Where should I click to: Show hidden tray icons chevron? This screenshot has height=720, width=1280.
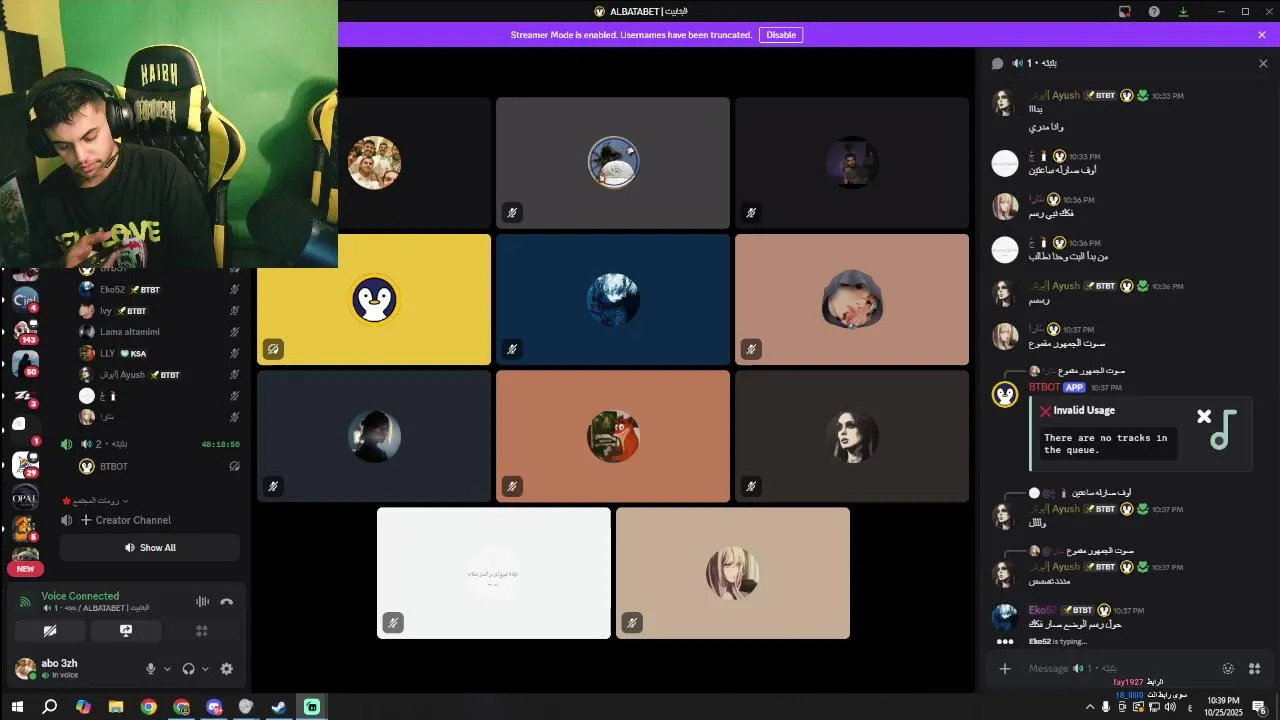tap(1090, 707)
